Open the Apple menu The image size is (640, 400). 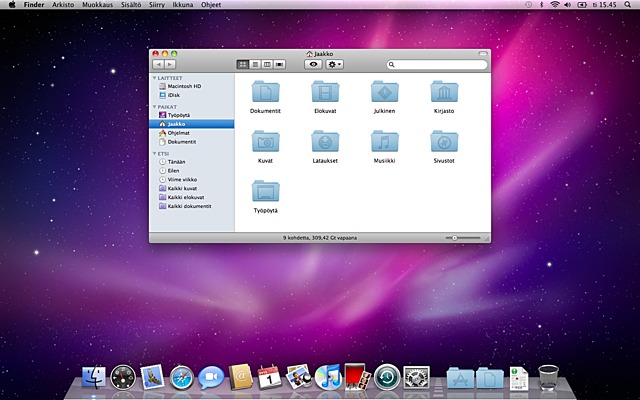[12, 4]
